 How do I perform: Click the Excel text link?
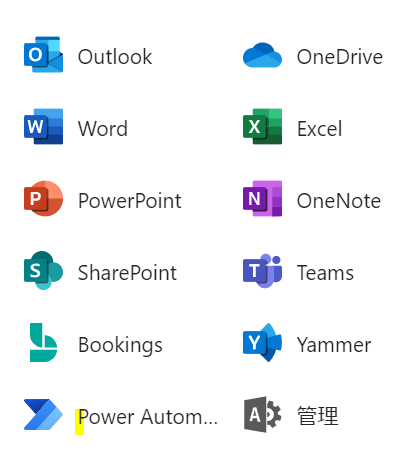pos(319,129)
